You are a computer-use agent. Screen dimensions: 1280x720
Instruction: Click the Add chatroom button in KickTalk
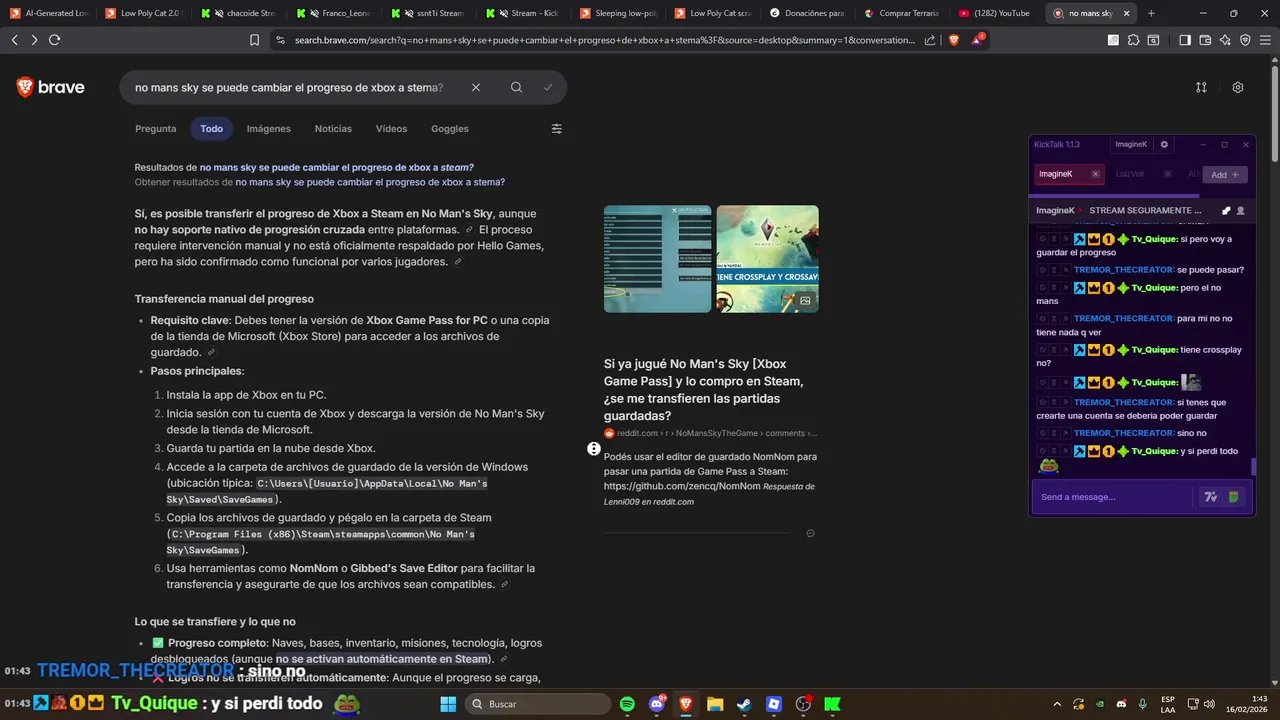1225,175
